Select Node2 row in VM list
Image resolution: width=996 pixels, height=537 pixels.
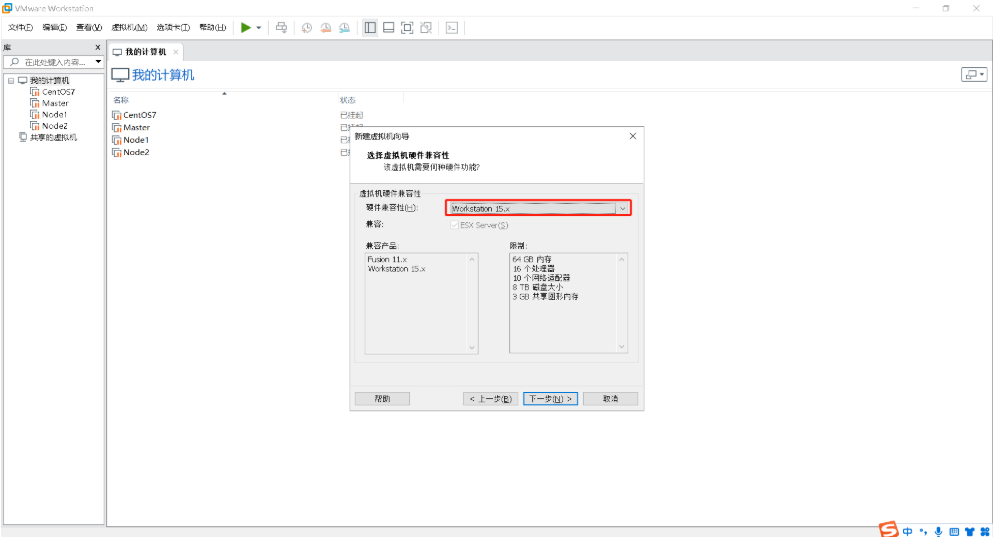point(136,153)
